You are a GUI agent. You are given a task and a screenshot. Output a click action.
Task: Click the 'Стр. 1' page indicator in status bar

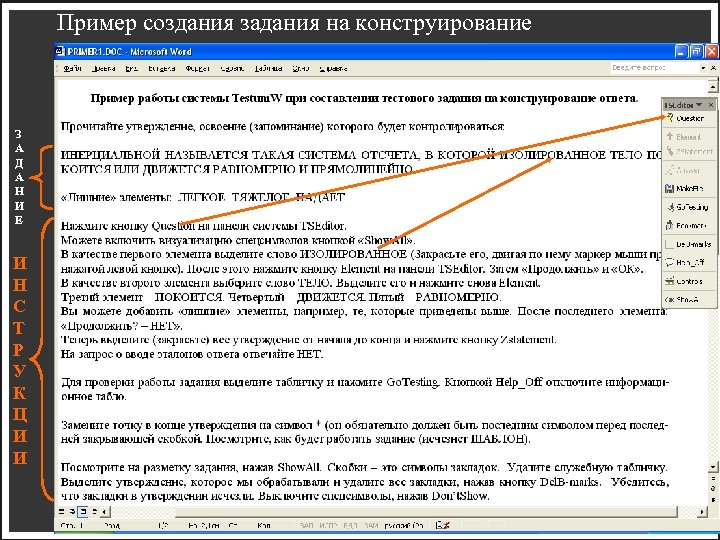click(72, 525)
